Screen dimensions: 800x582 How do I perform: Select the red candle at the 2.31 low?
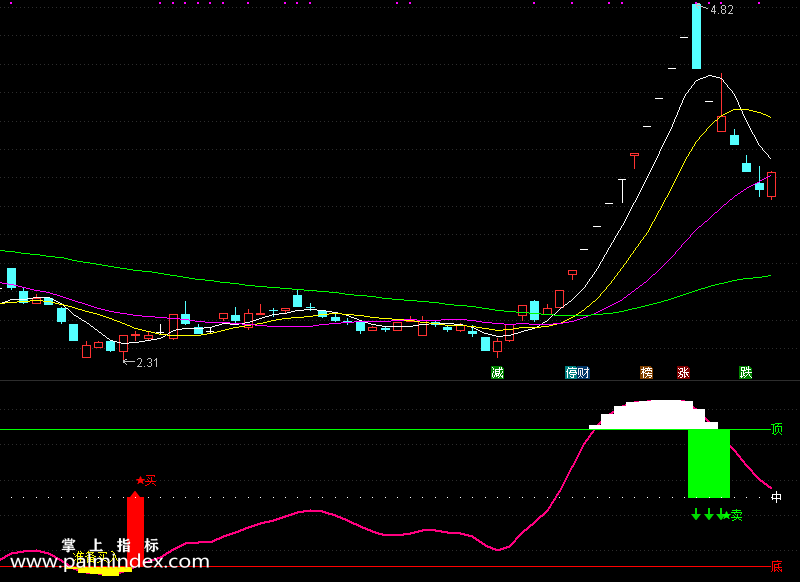point(123,347)
